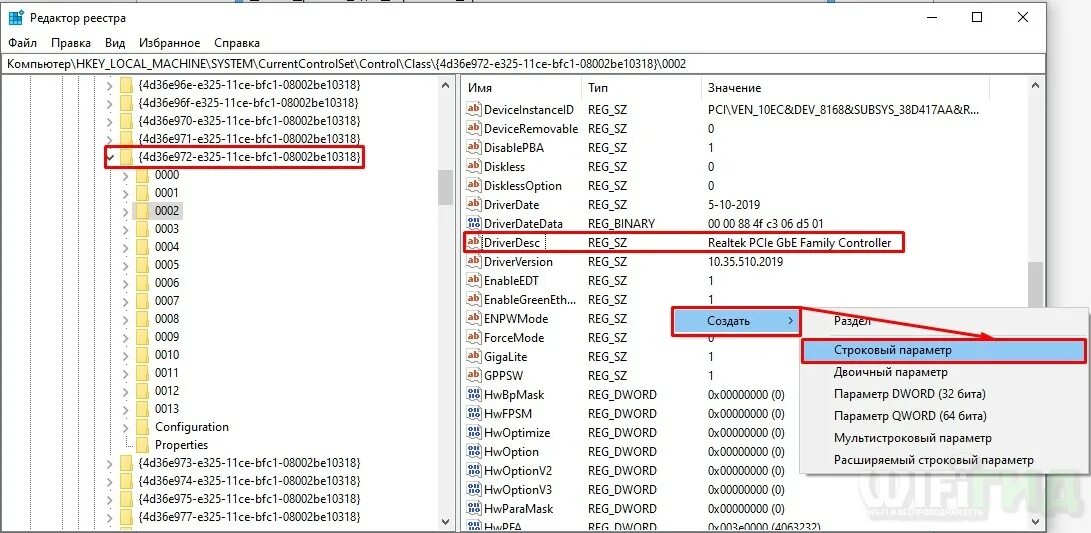
Task: Open the Файл menu
Action: (x=23, y=43)
